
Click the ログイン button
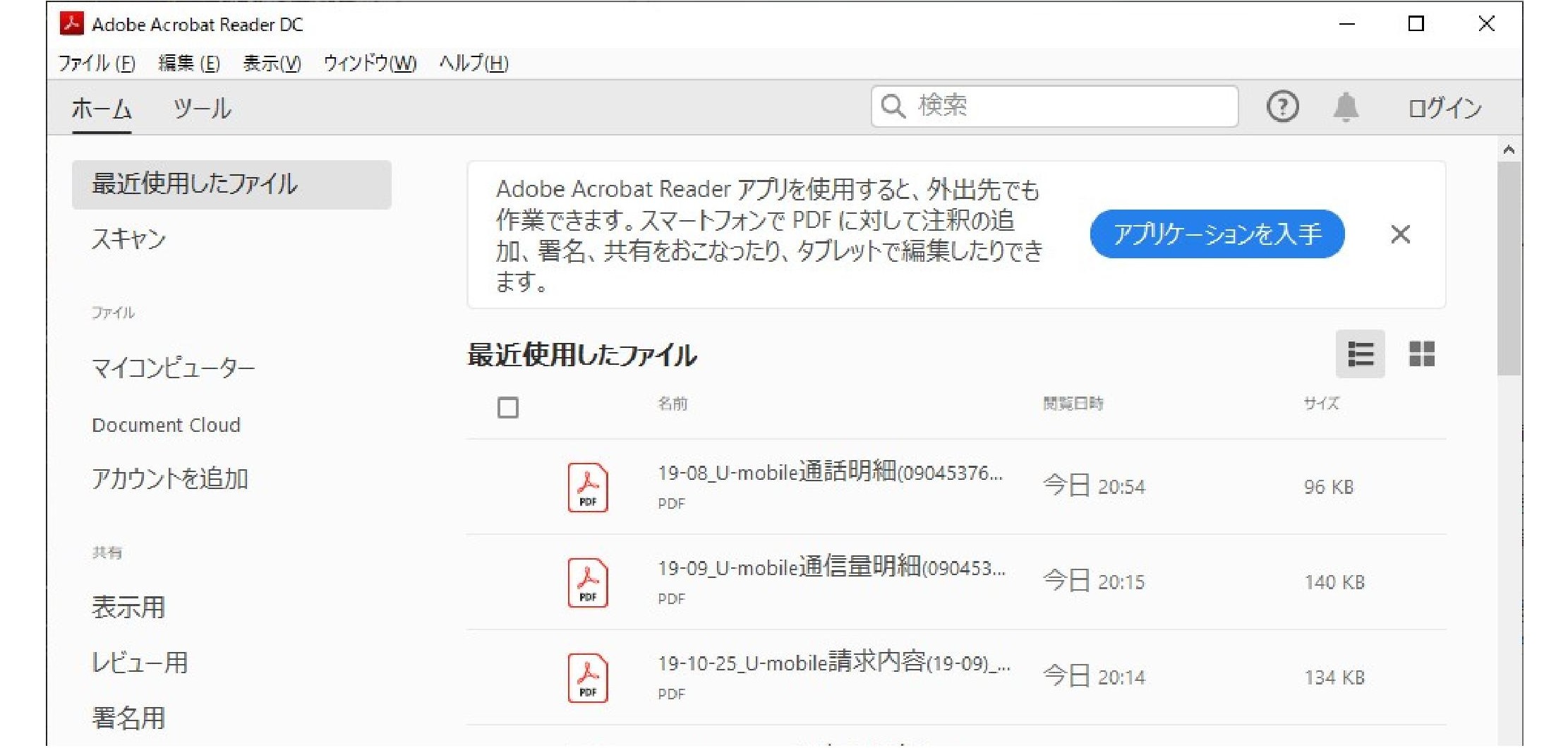[1445, 108]
